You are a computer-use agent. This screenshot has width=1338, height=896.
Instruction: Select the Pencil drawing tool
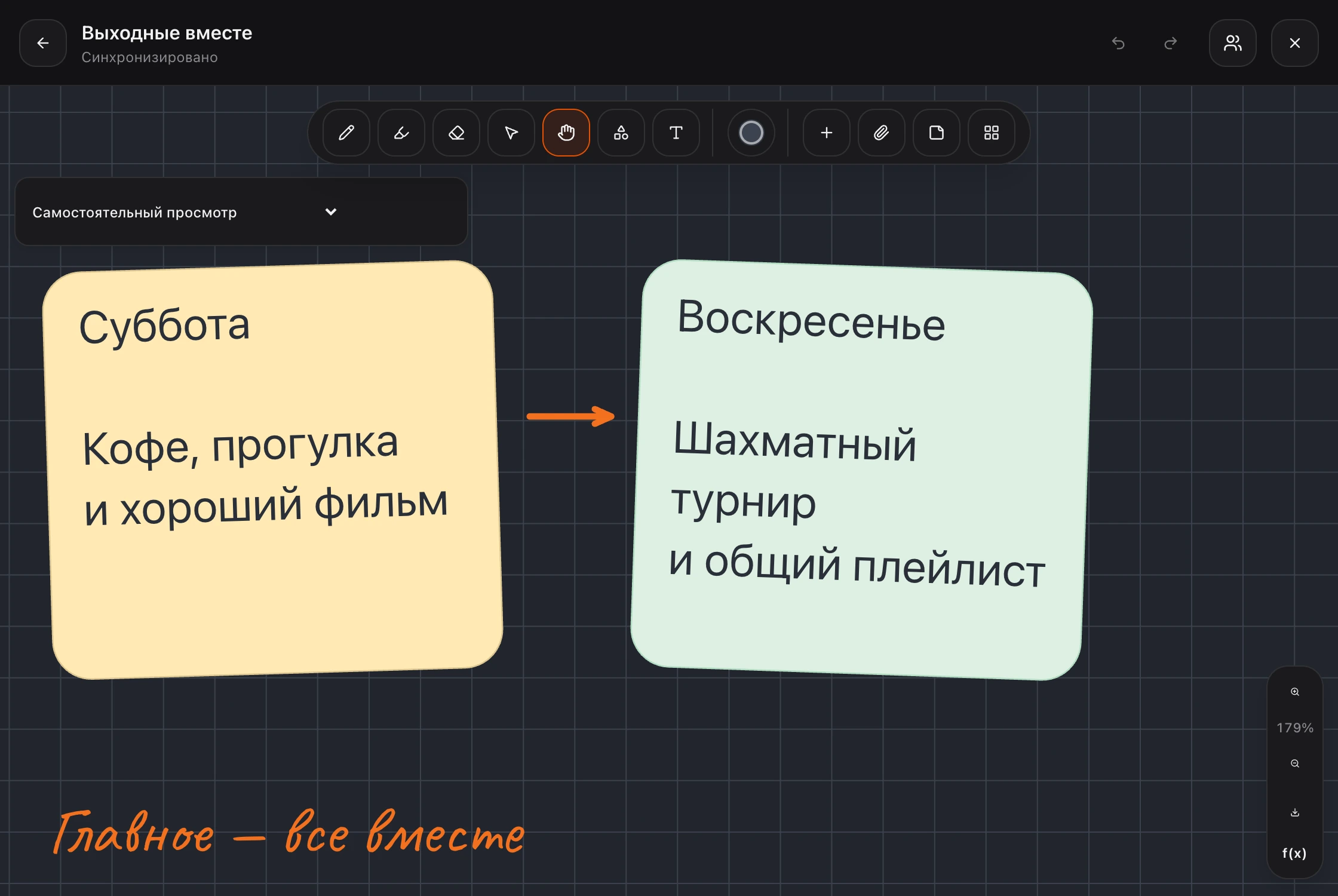pyautogui.click(x=346, y=133)
